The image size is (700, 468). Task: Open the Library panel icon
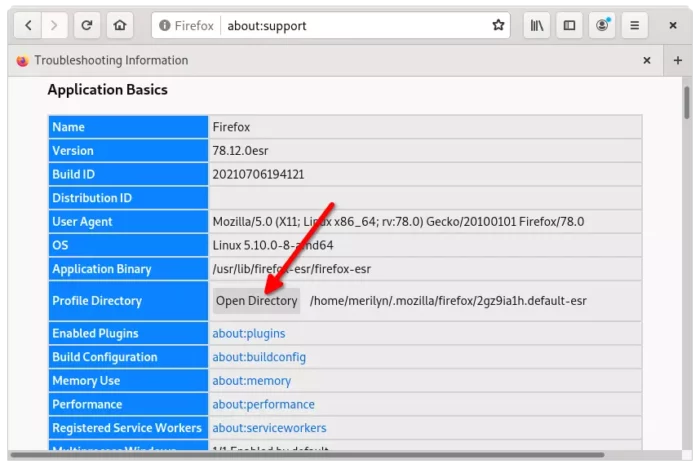click(537, 25)
